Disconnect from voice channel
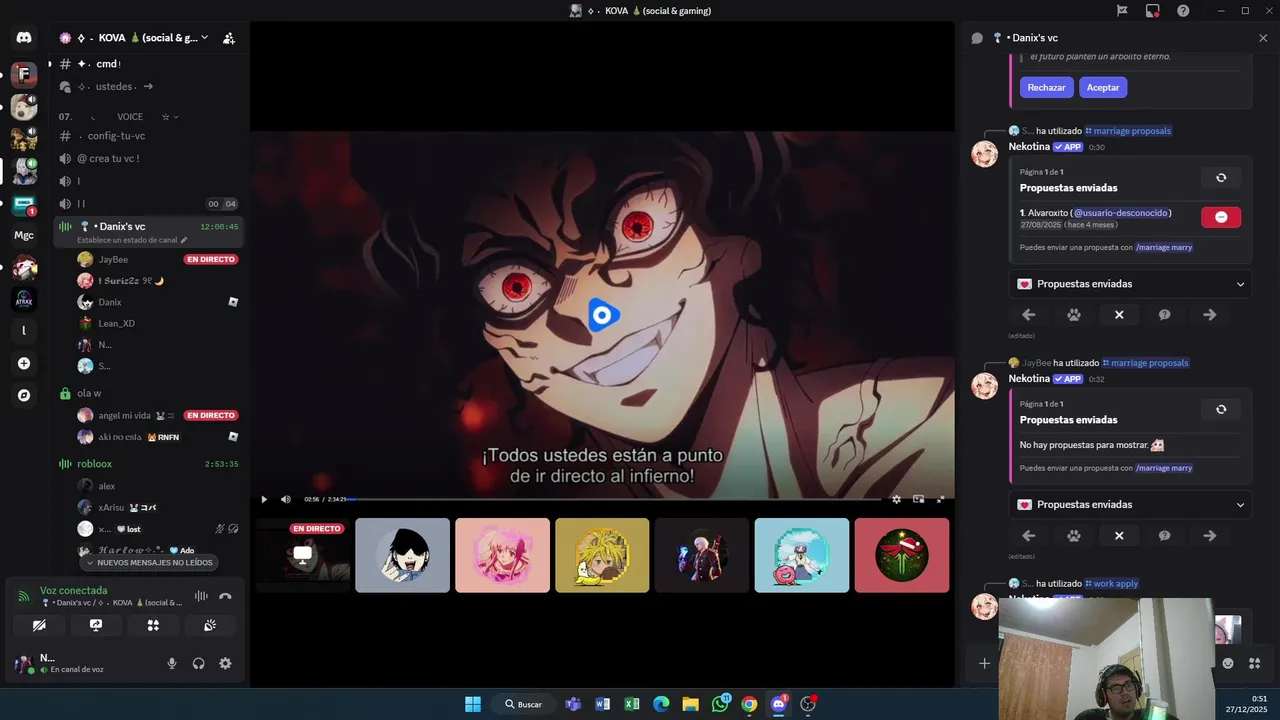The width and height of the screenshot is (1280, 720). [x=225, y=596]
